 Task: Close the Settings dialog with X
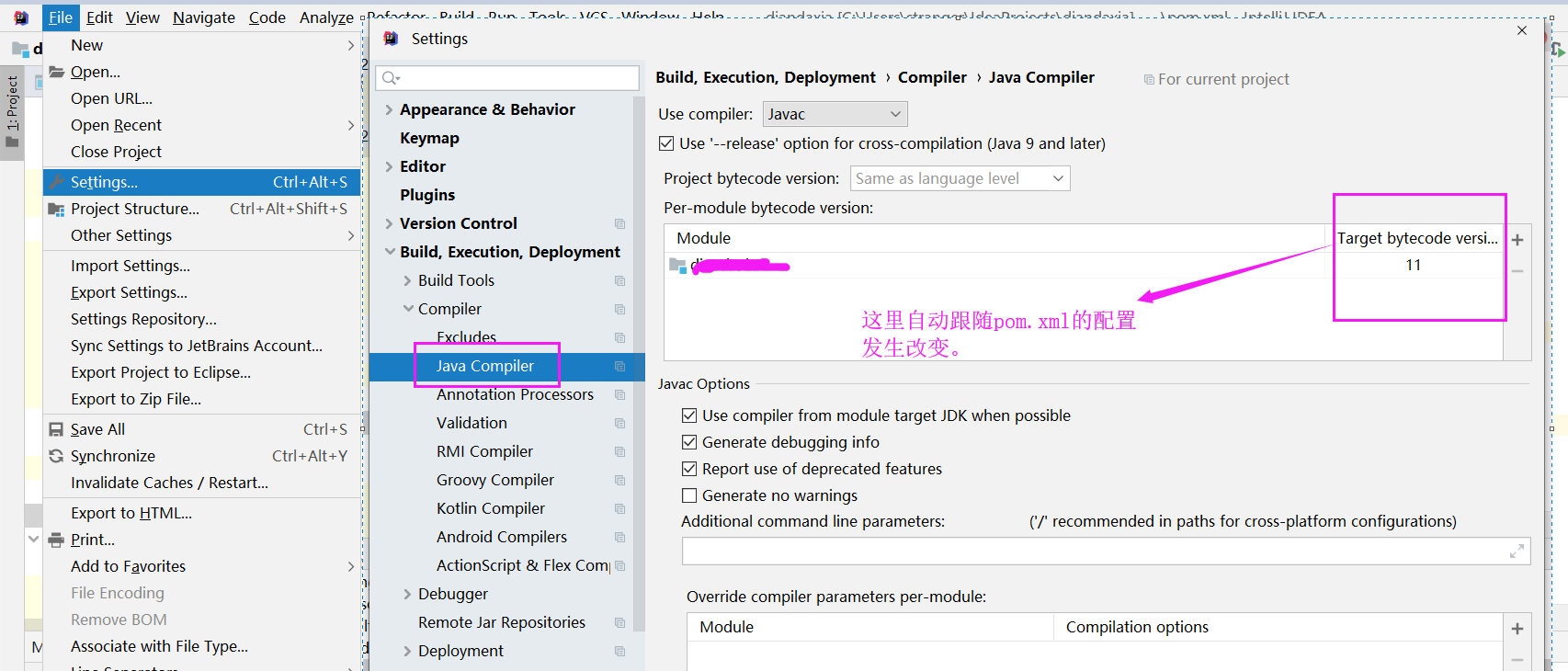click(1522, 30)
